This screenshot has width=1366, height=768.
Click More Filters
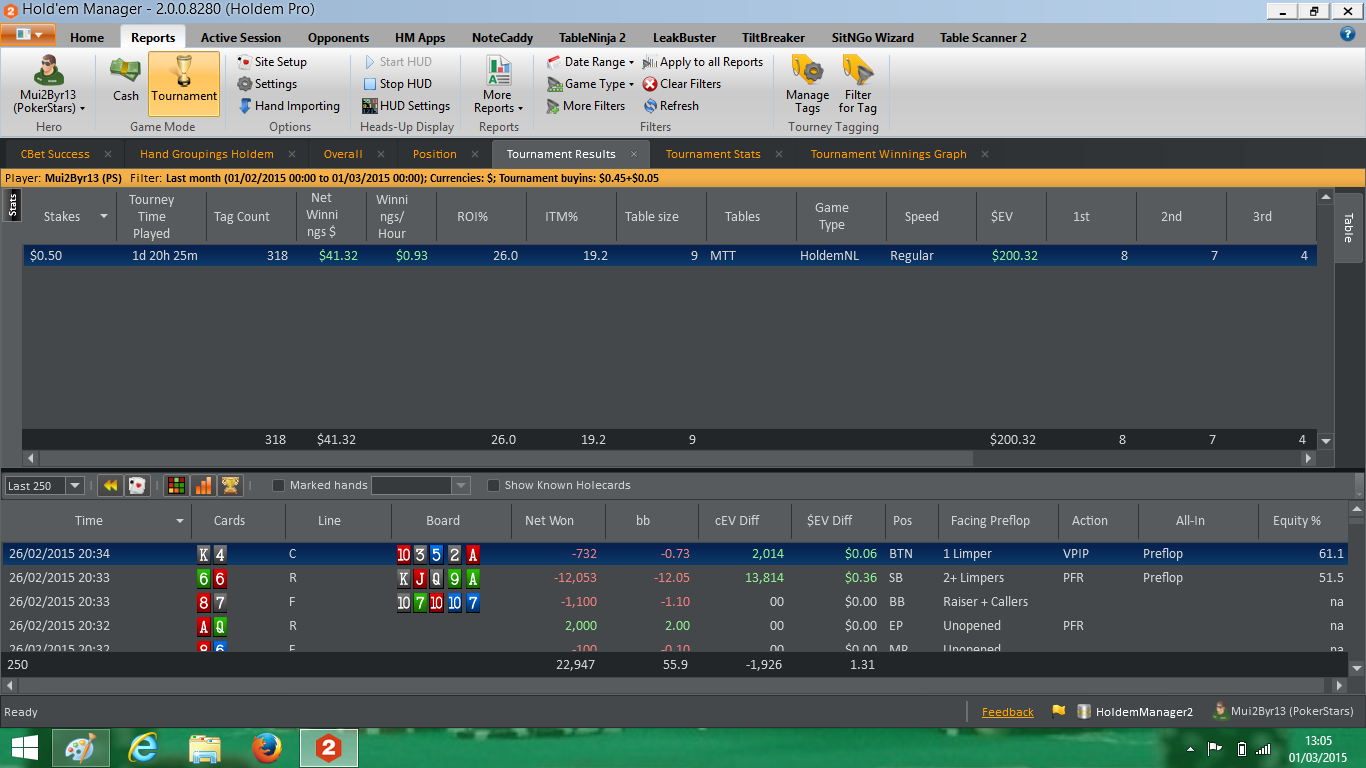(x=586, y=106)
